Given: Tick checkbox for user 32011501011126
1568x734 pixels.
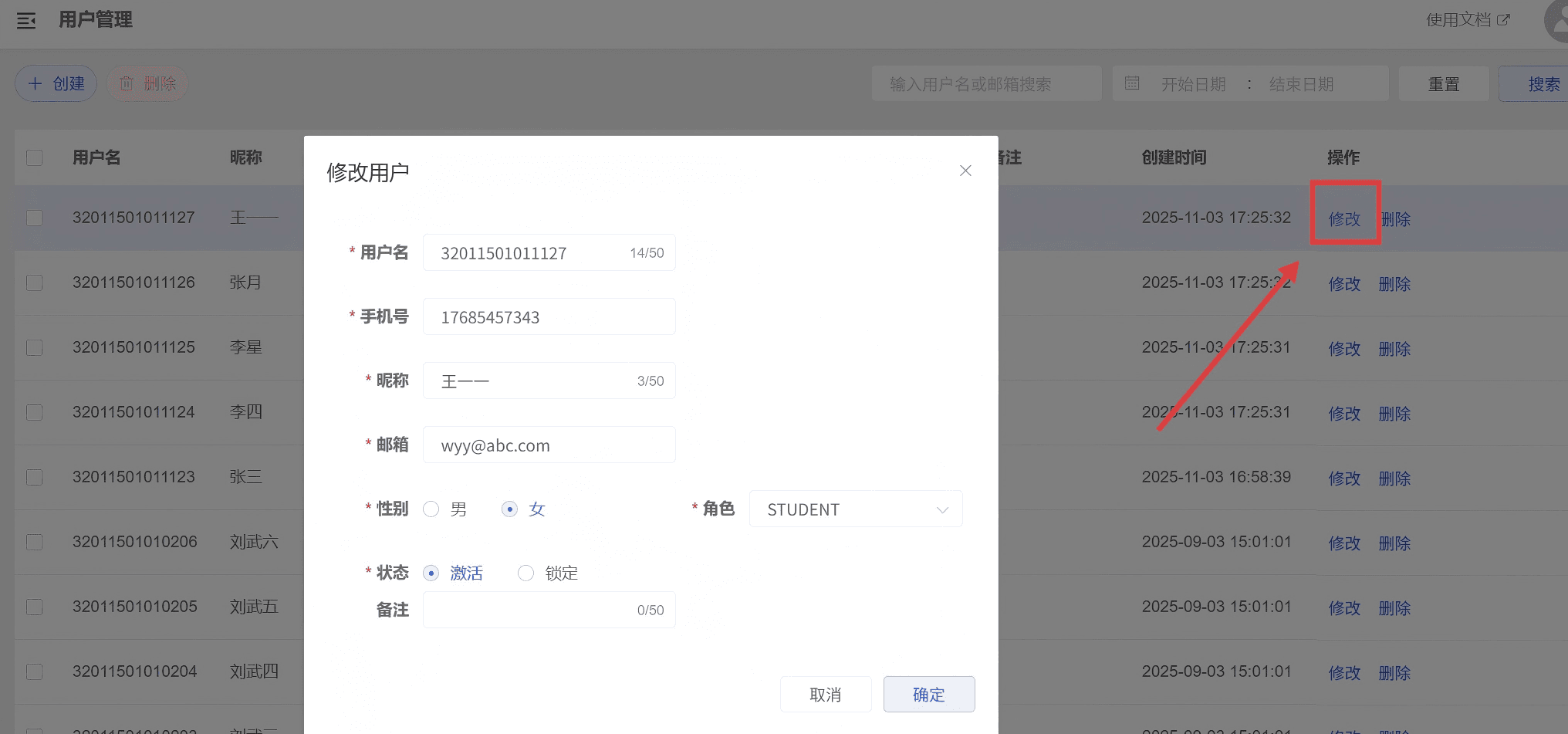Looking at the screenshot, I should click(35, 283).
